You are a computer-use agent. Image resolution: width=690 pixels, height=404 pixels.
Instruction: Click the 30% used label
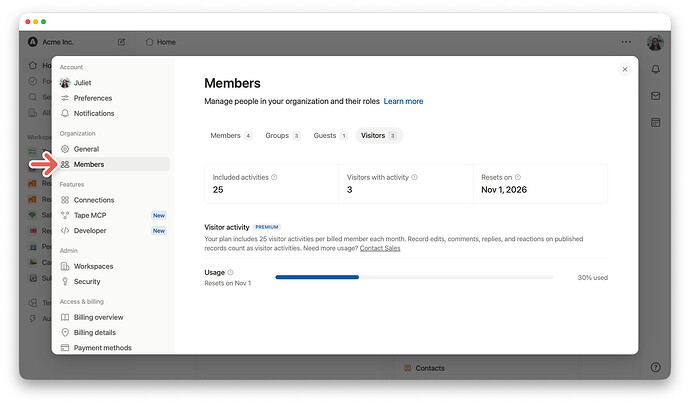coord(592,278)
